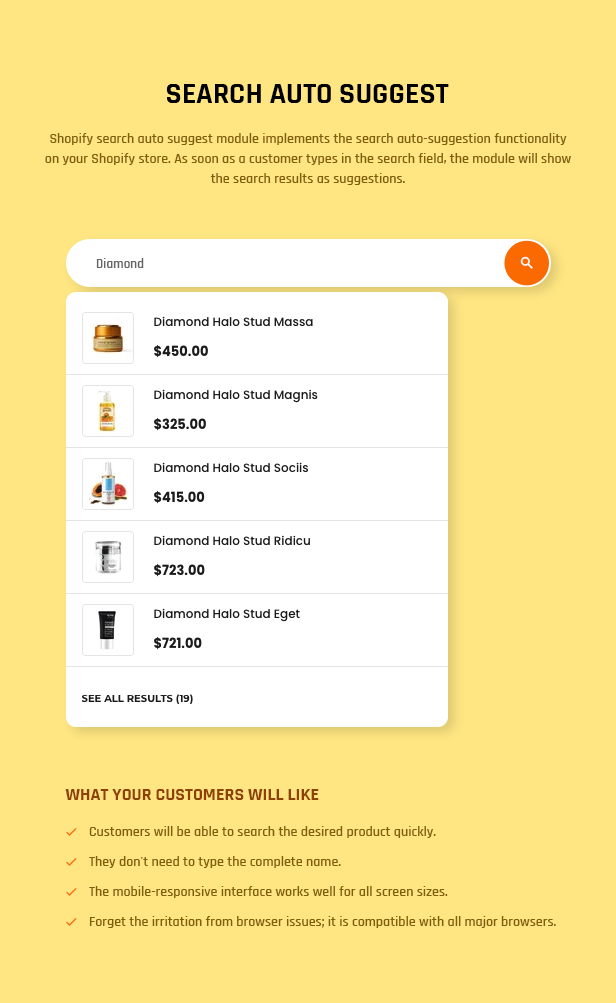Click checkmark beside search desired product quickly
Screen dimensions: 616x1003
point(71,832)
